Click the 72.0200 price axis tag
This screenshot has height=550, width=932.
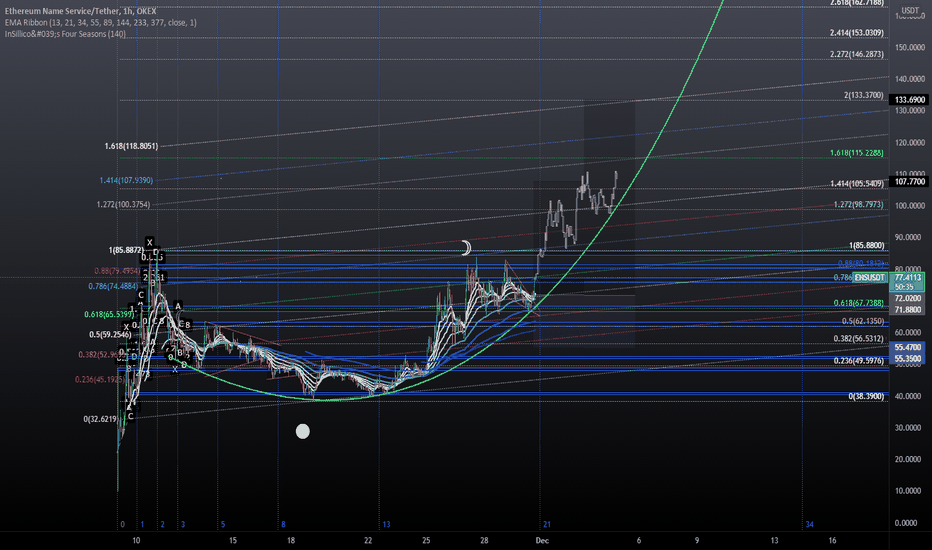pos(908,298)
